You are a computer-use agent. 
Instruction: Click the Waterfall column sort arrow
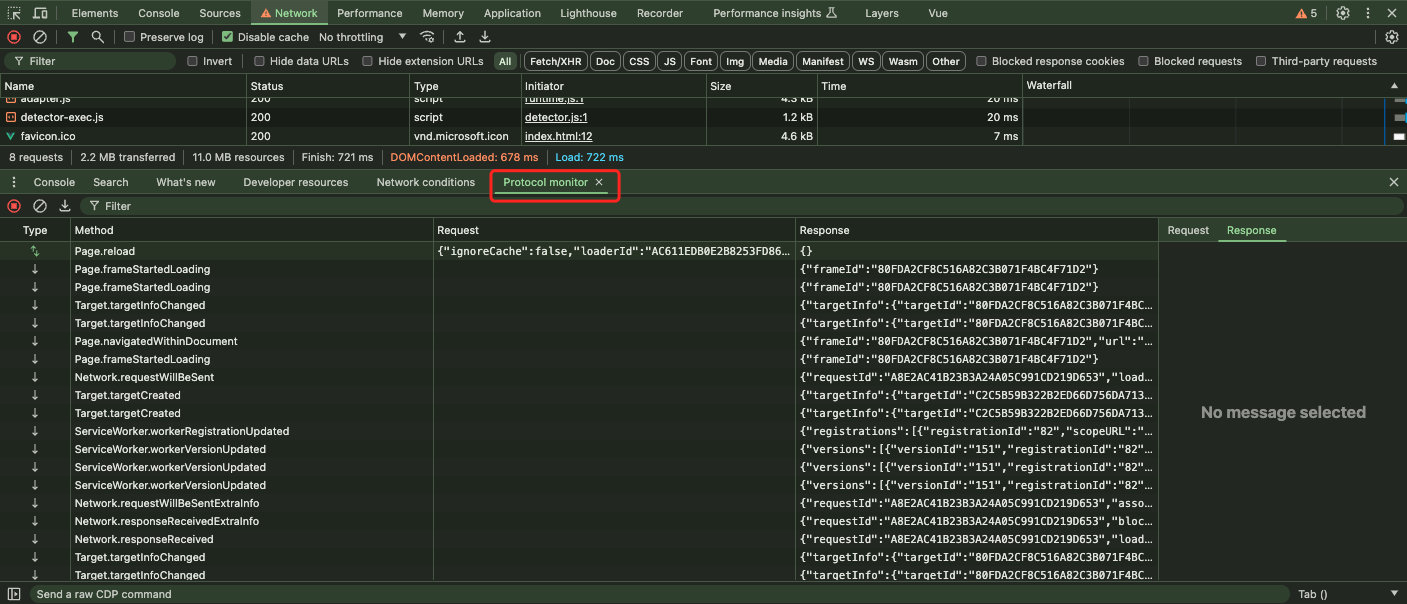pos(1394,86)
